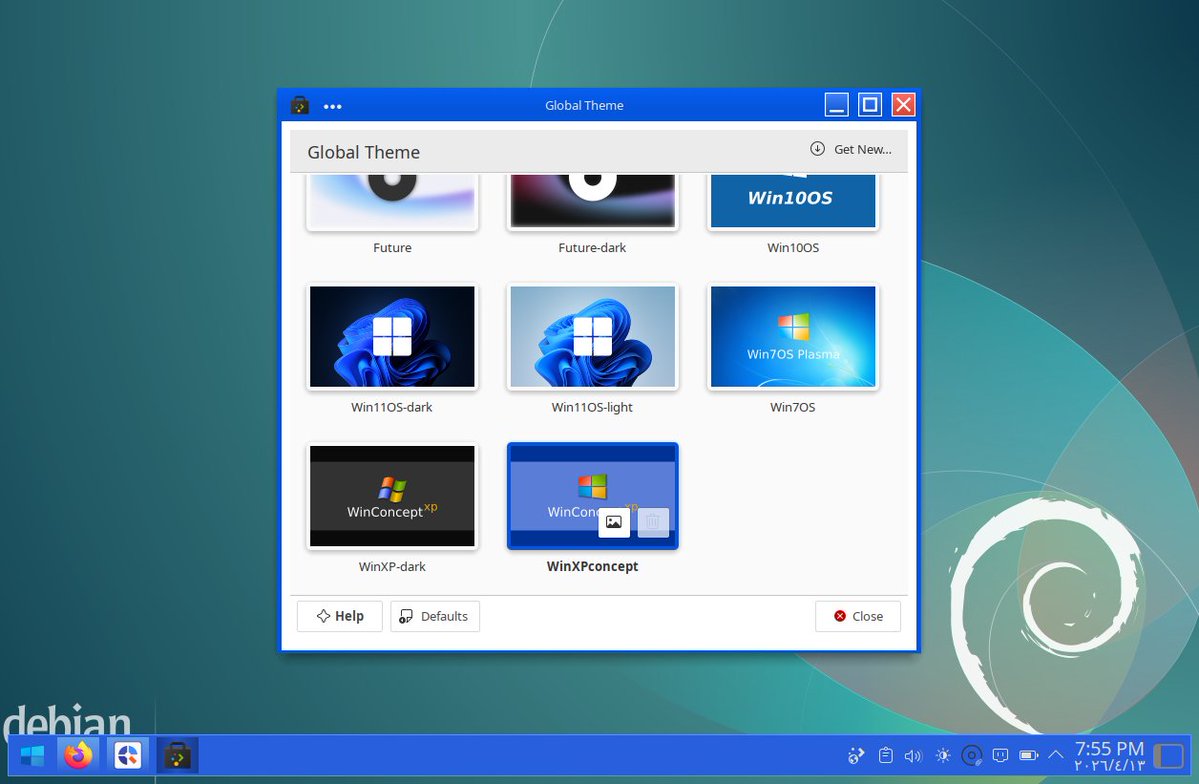Choose the Win11OS-light global theme
The image size is (1199, 784).
(593, 337)
